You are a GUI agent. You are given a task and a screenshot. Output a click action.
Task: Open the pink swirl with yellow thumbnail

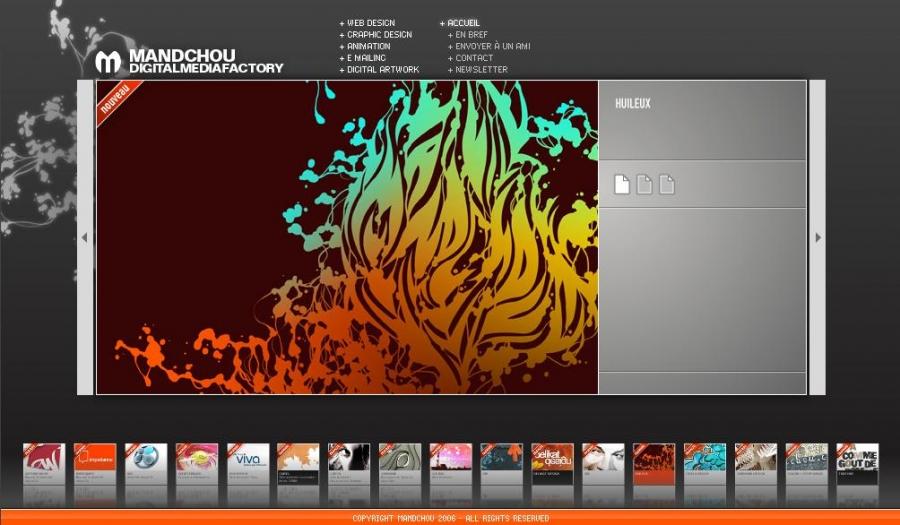197,464
